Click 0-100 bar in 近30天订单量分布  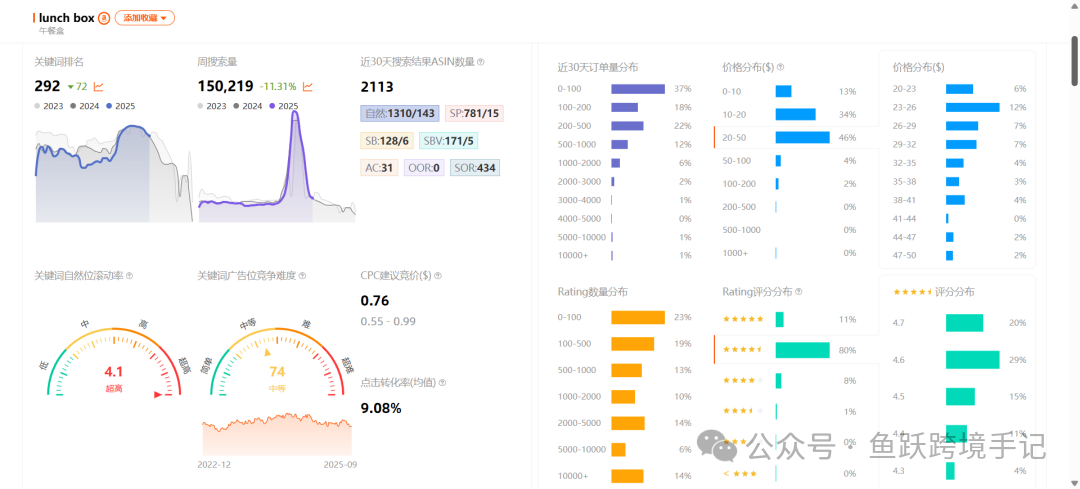click(638, 89)
